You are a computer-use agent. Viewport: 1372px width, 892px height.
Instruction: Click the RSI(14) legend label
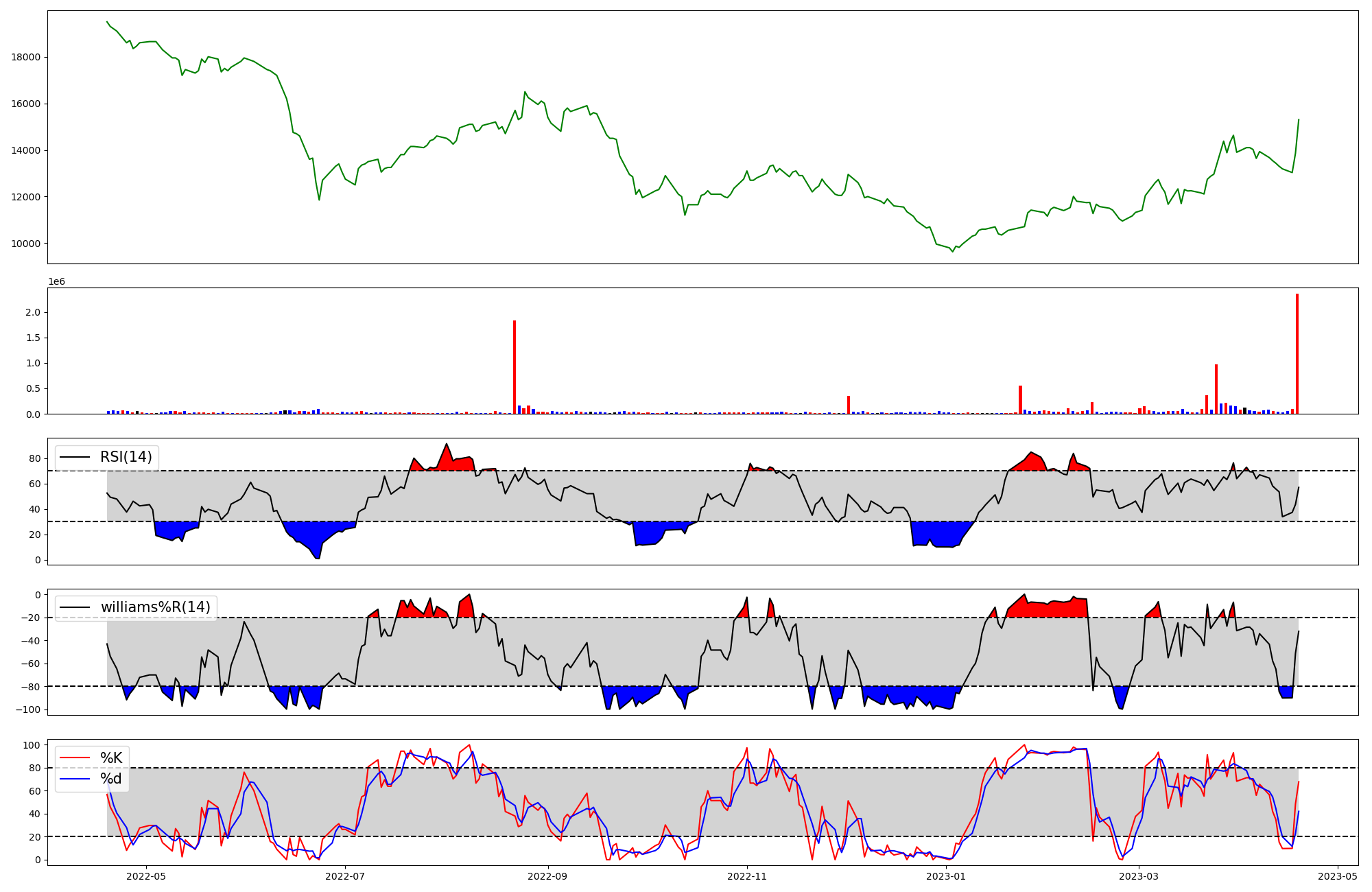point(126,457)
